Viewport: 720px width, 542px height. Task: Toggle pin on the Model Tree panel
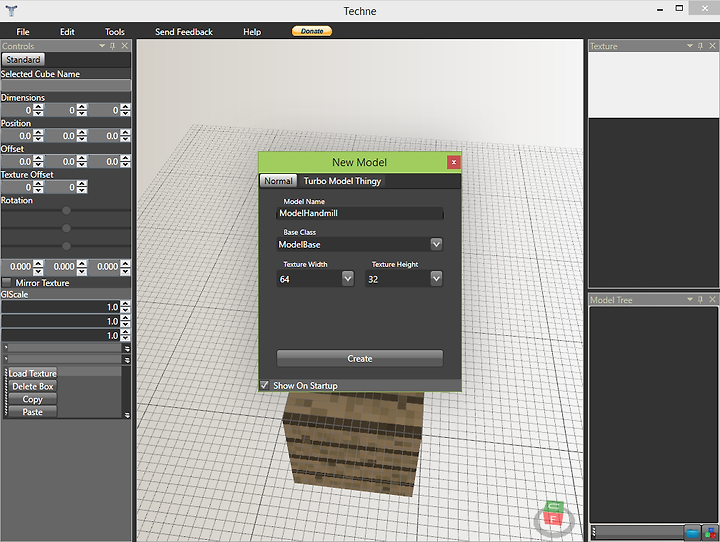pos(701,299)
